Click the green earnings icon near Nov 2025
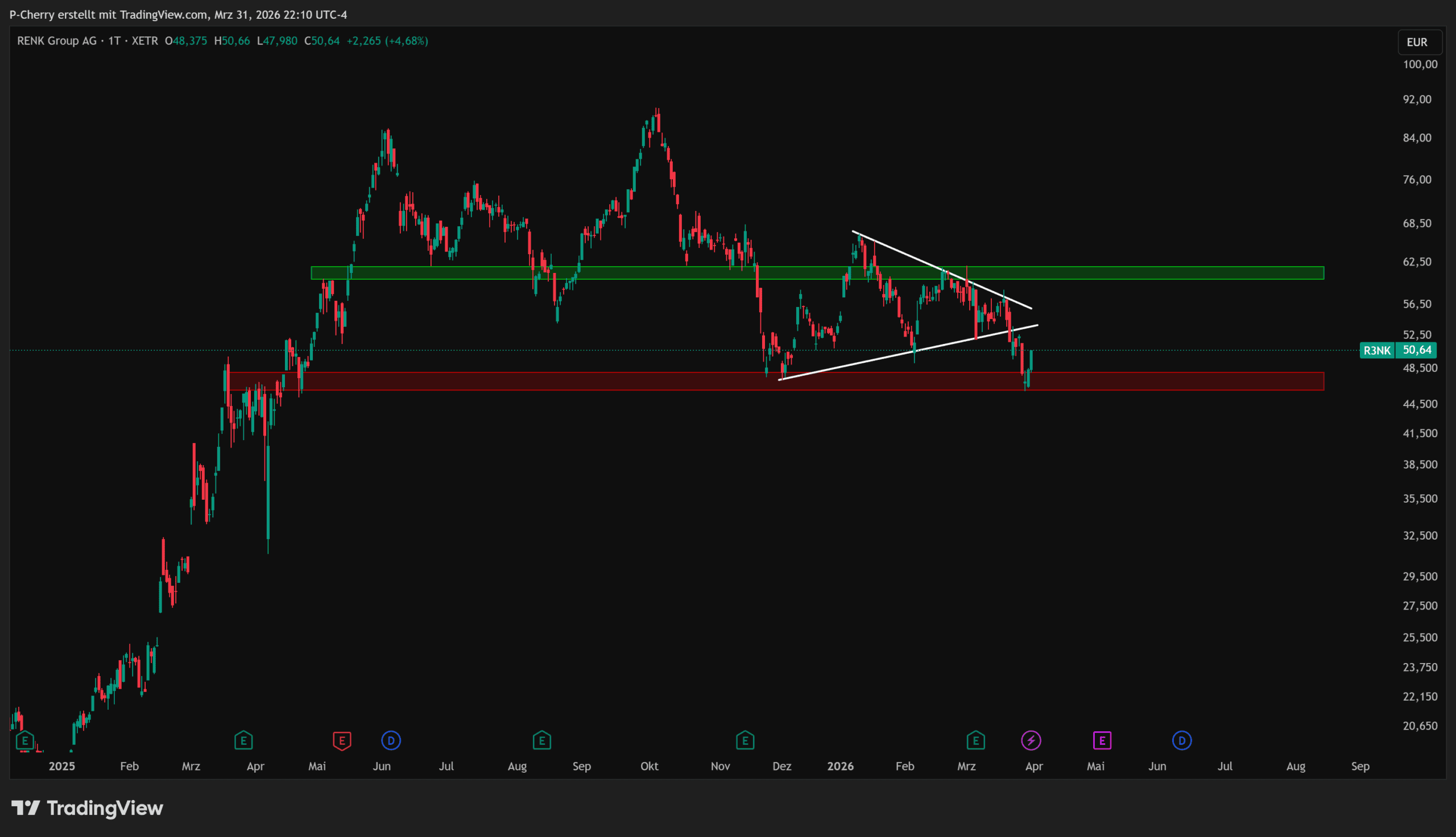1456x837 pixels. coord(745,740)
